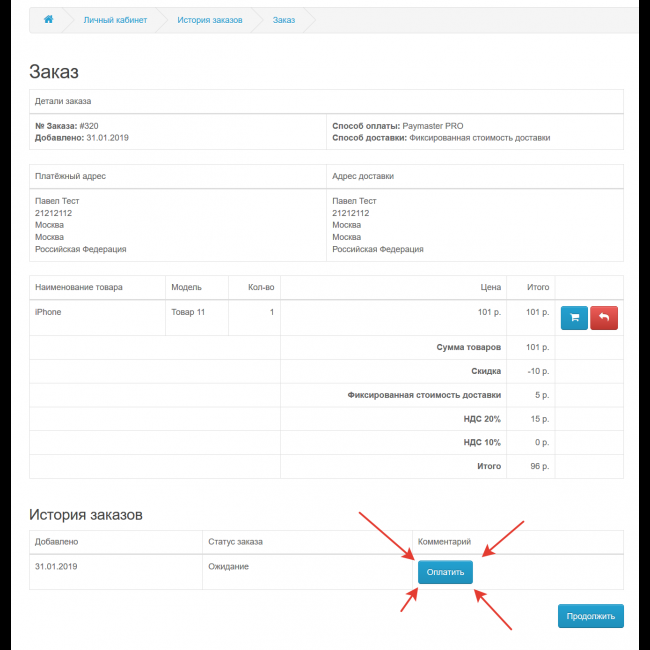Click the Платёжный адрес section header
650x650 pixels.
[x=71, y=176]
